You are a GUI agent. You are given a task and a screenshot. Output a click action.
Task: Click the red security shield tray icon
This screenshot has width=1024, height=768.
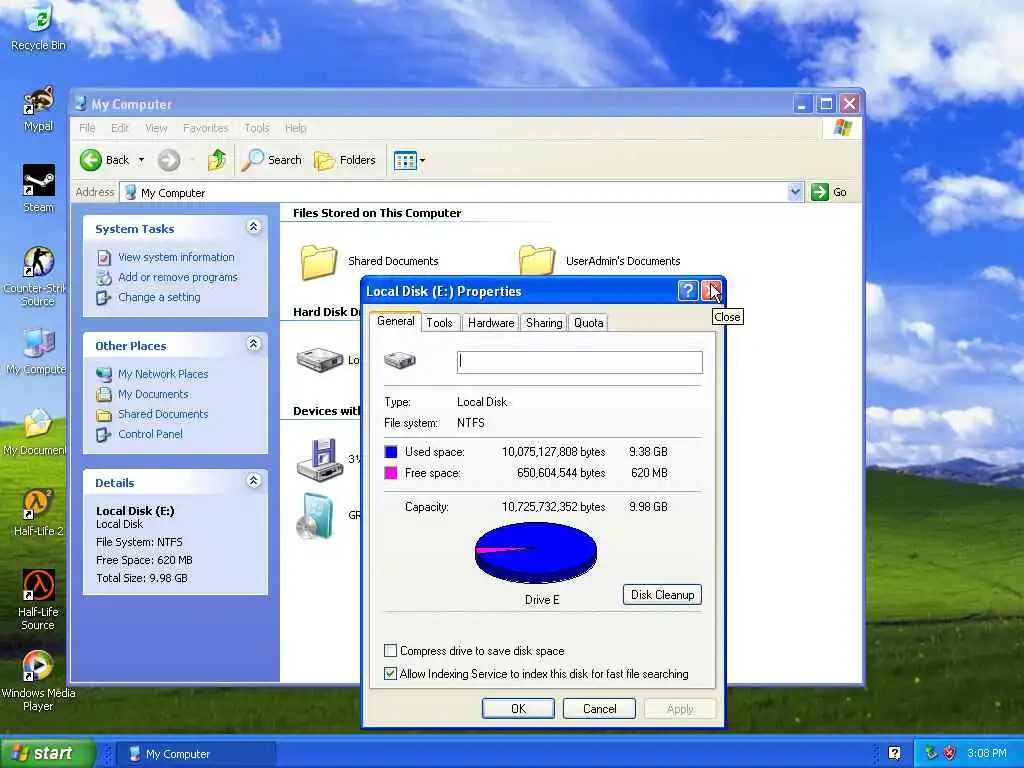click(950, 753)
